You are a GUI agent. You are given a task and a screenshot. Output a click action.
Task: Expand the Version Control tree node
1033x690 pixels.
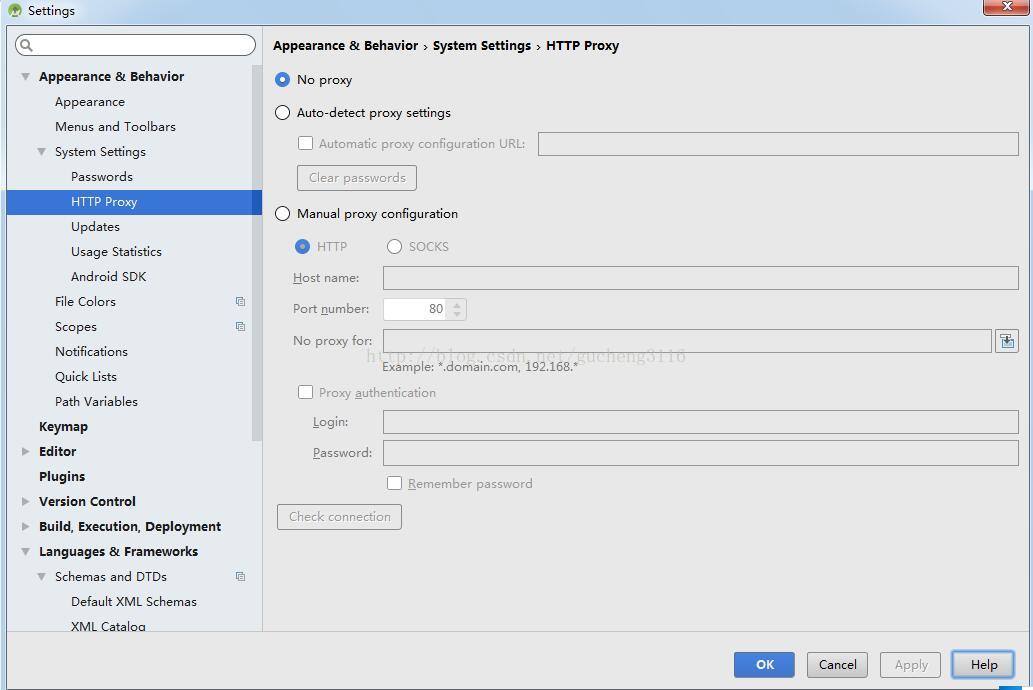click(25, 502)
